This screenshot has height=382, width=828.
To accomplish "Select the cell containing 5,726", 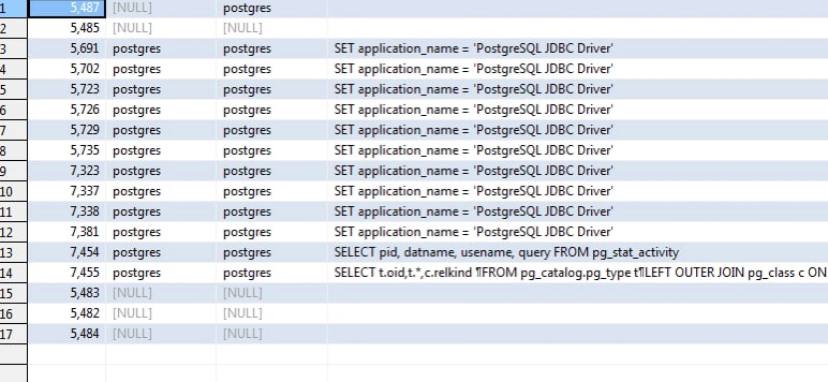I will click(67, 109).
